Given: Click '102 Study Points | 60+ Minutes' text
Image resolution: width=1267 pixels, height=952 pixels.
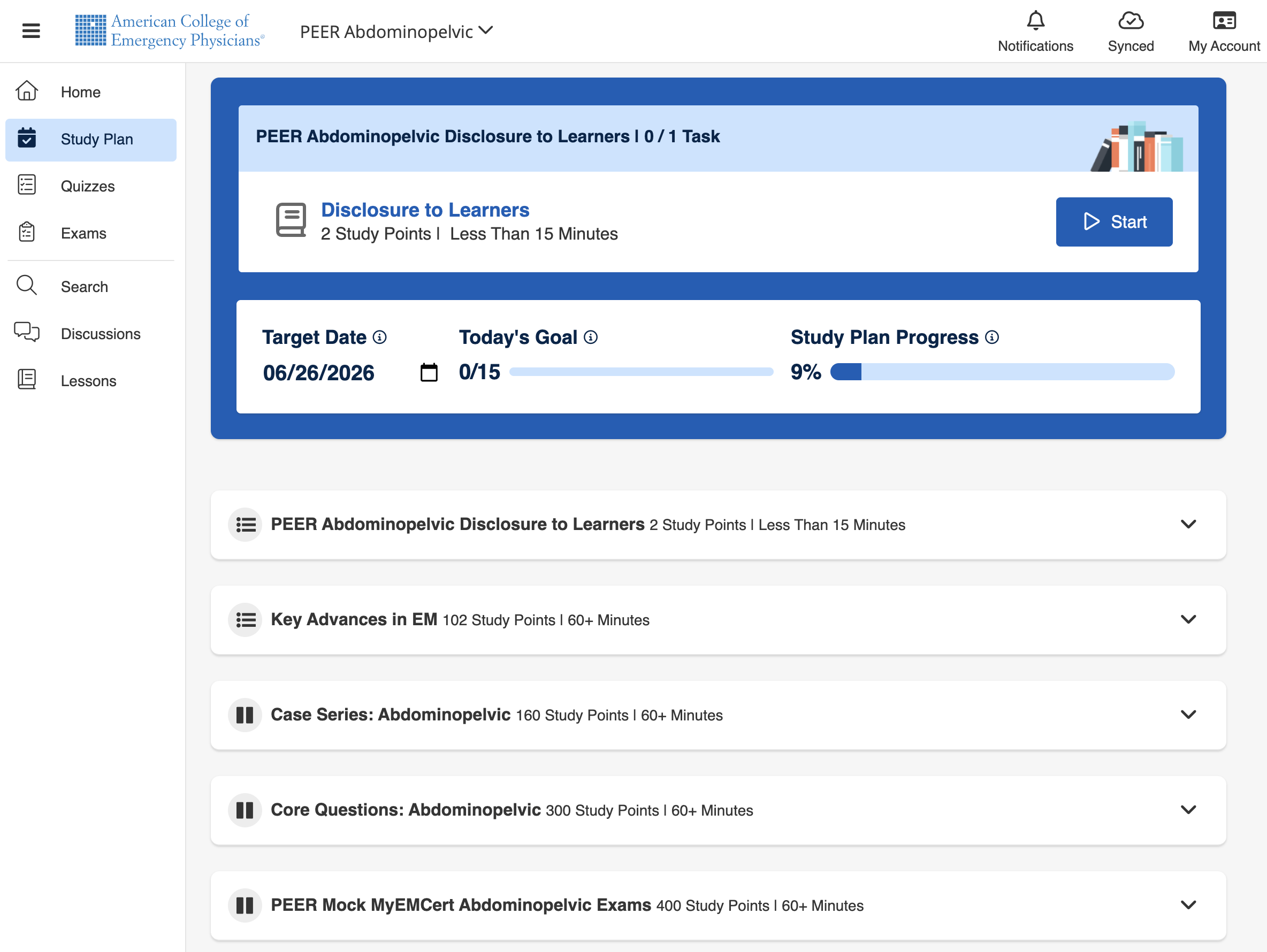Looking at the screenshot, I should [x=546, y=620].
